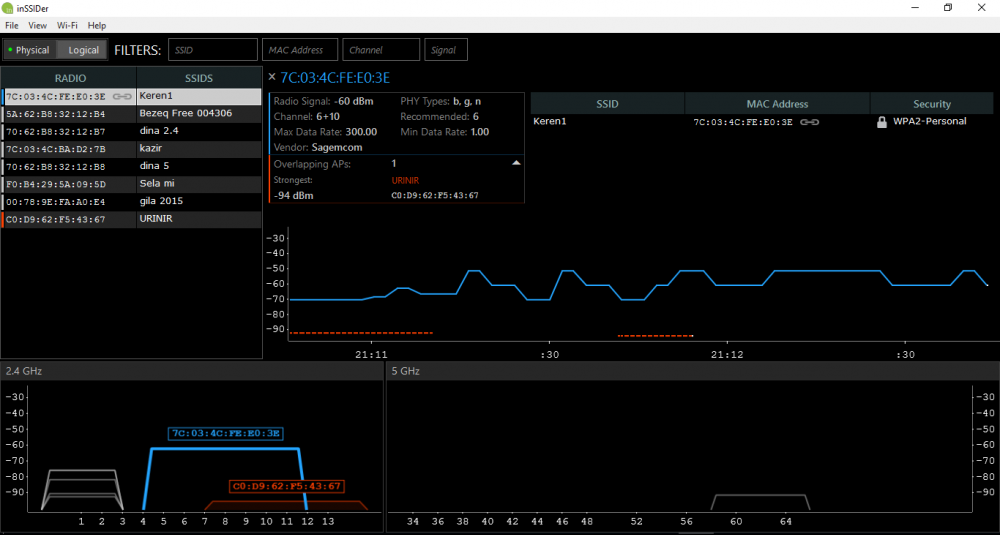Image resolution: width=1000 pixels, height=535 pixels.
Task: Click the URINIR strongest overlapping AP name
Action: (x=405, y=180)
